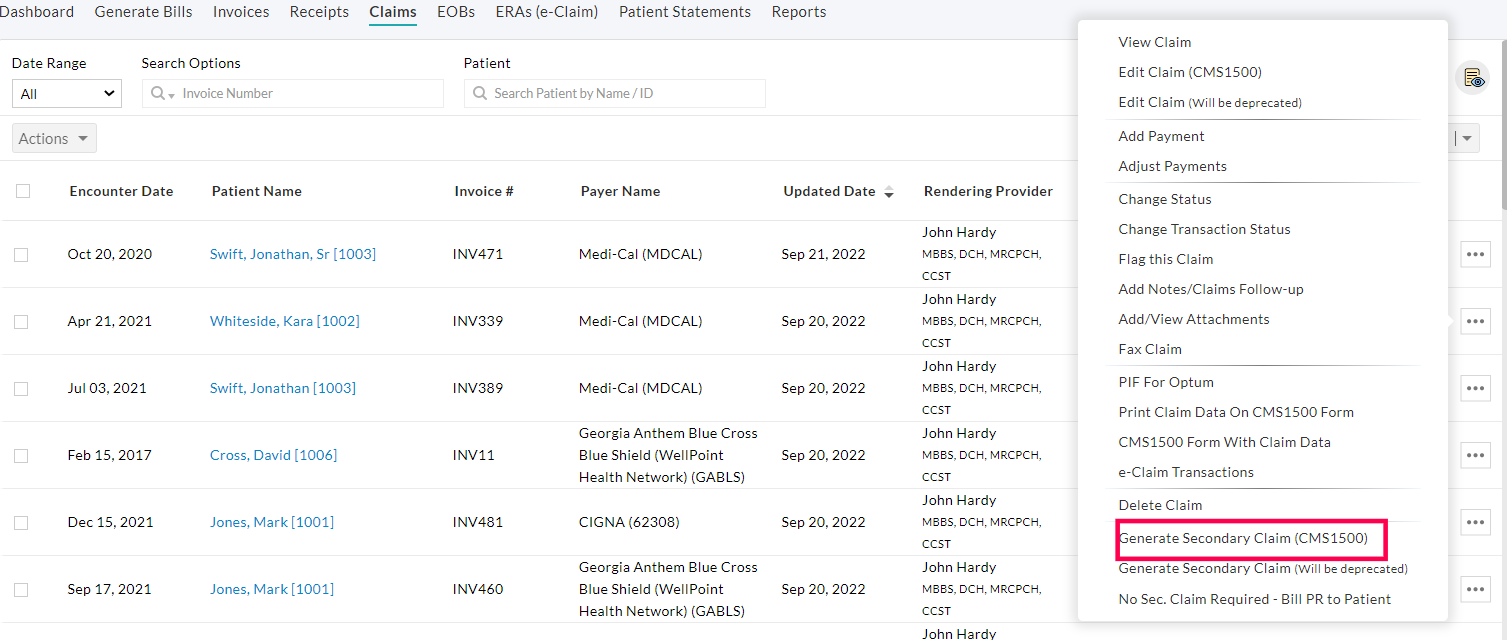Click the claim preview document-with-eye icon
1507x640 pixels.
(x=1474, y=77)
